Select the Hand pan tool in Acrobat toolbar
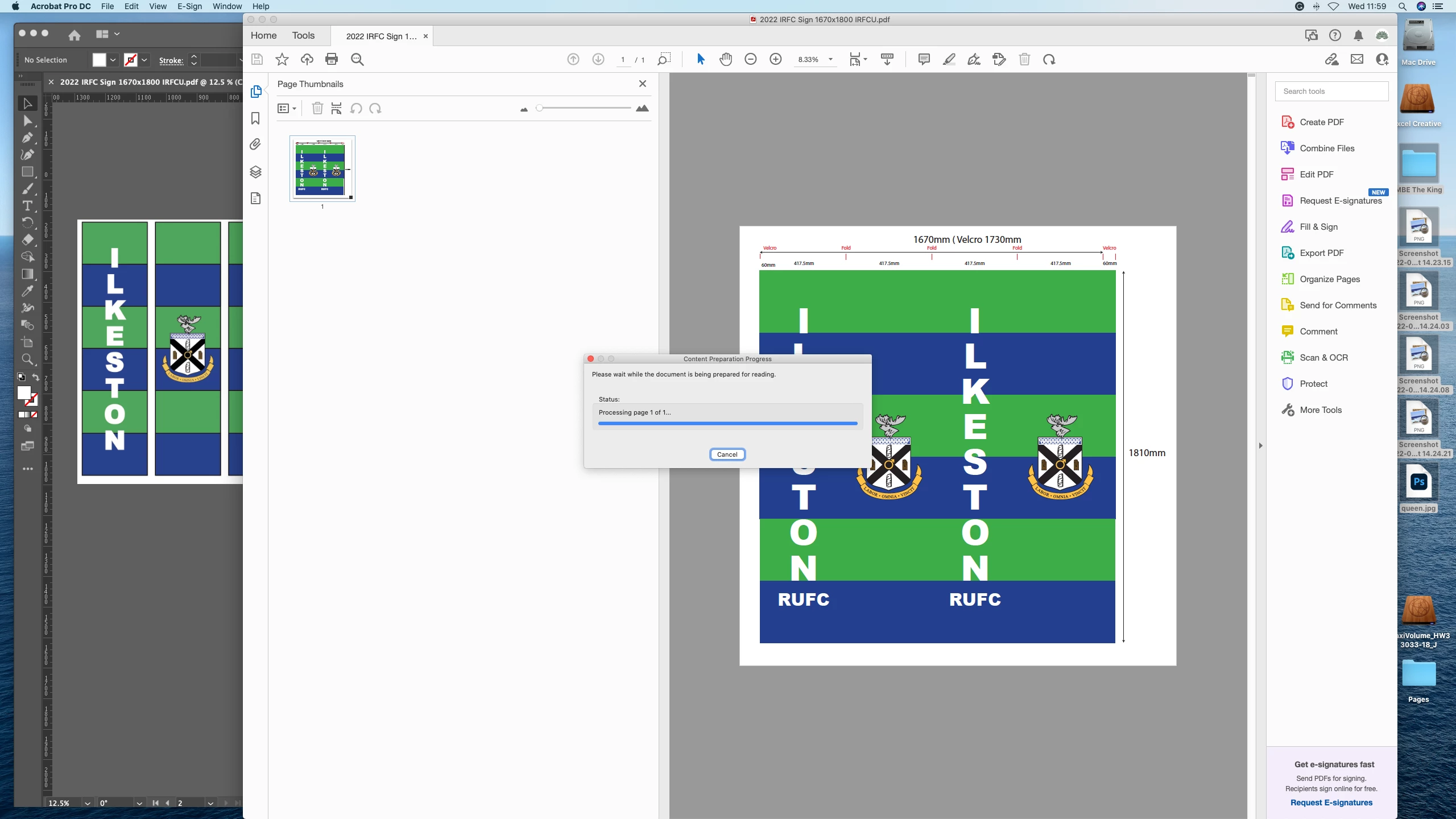The height and width of the screenshot is (819, 1456). click(726, 59)
